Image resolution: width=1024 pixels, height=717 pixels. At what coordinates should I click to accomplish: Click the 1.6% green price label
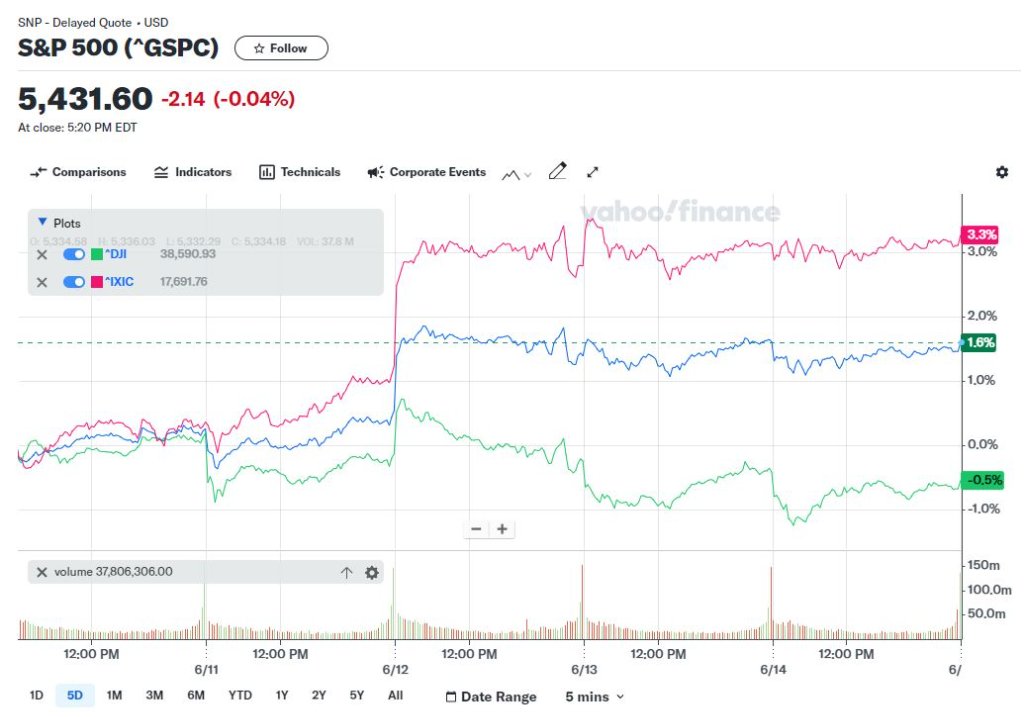[979, 342]
